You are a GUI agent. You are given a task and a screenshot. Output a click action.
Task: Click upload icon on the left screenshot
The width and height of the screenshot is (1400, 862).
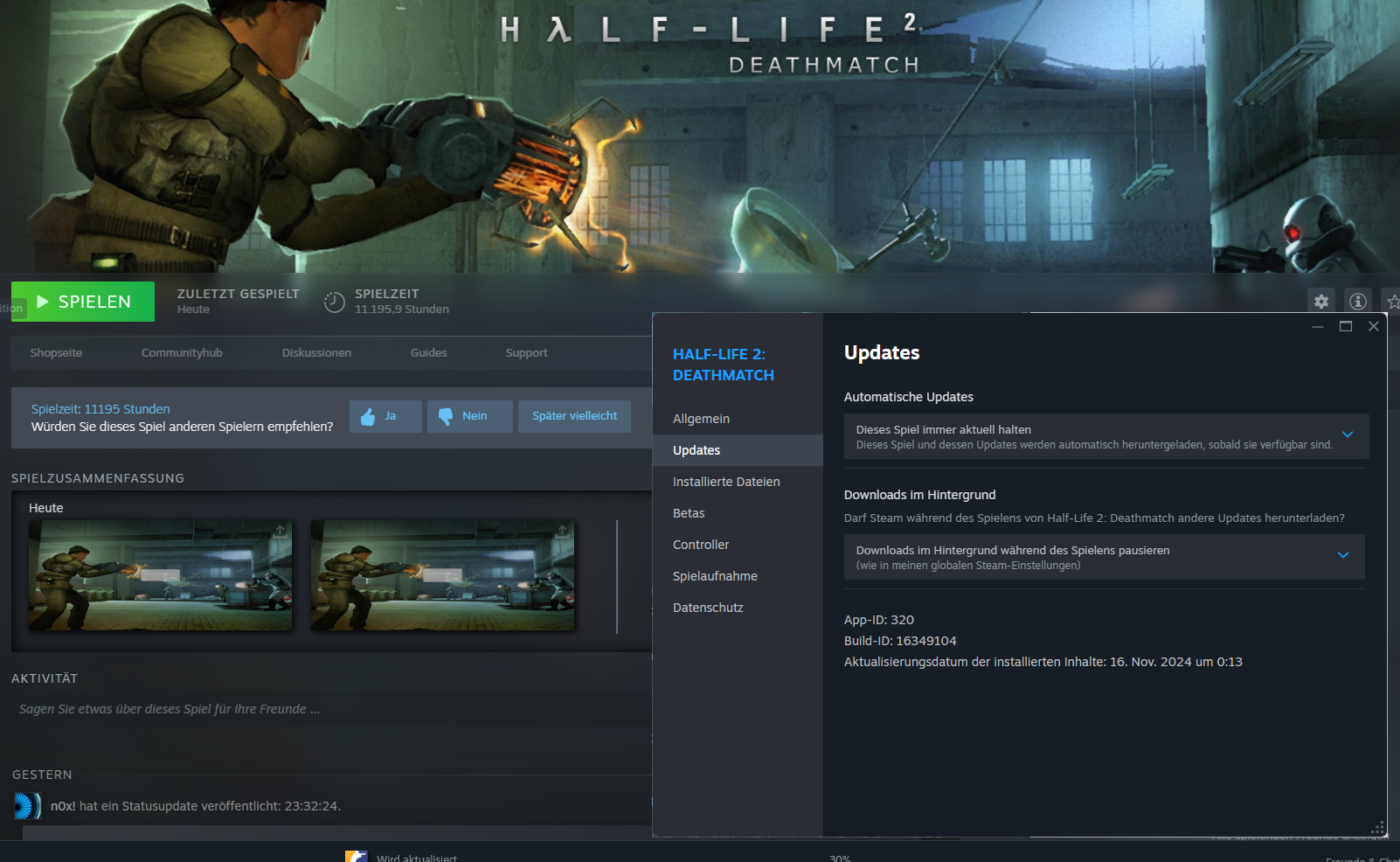tap(281, 531)
